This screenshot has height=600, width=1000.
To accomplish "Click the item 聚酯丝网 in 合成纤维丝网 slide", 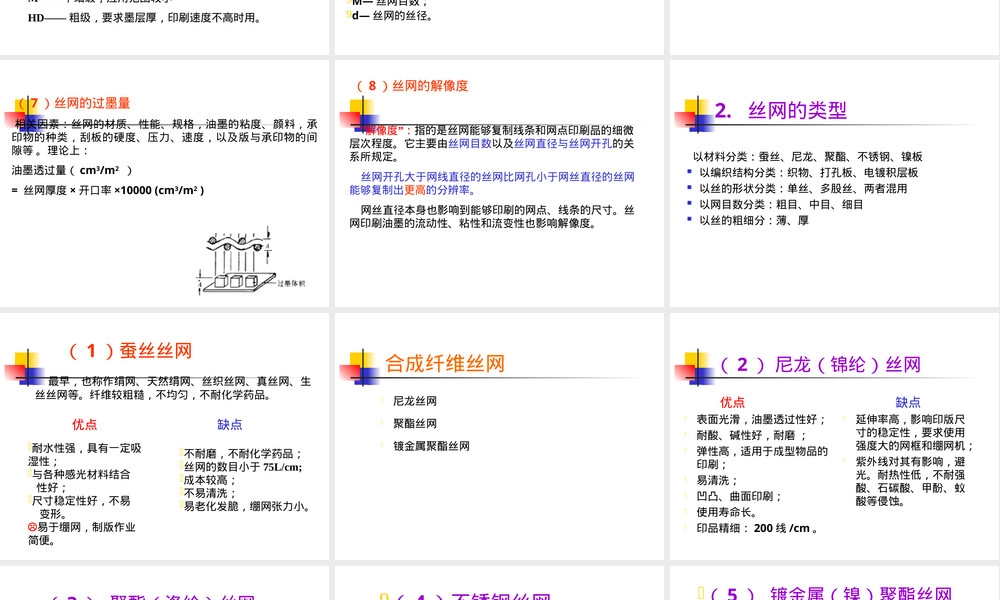I will [x=415, y=423].
